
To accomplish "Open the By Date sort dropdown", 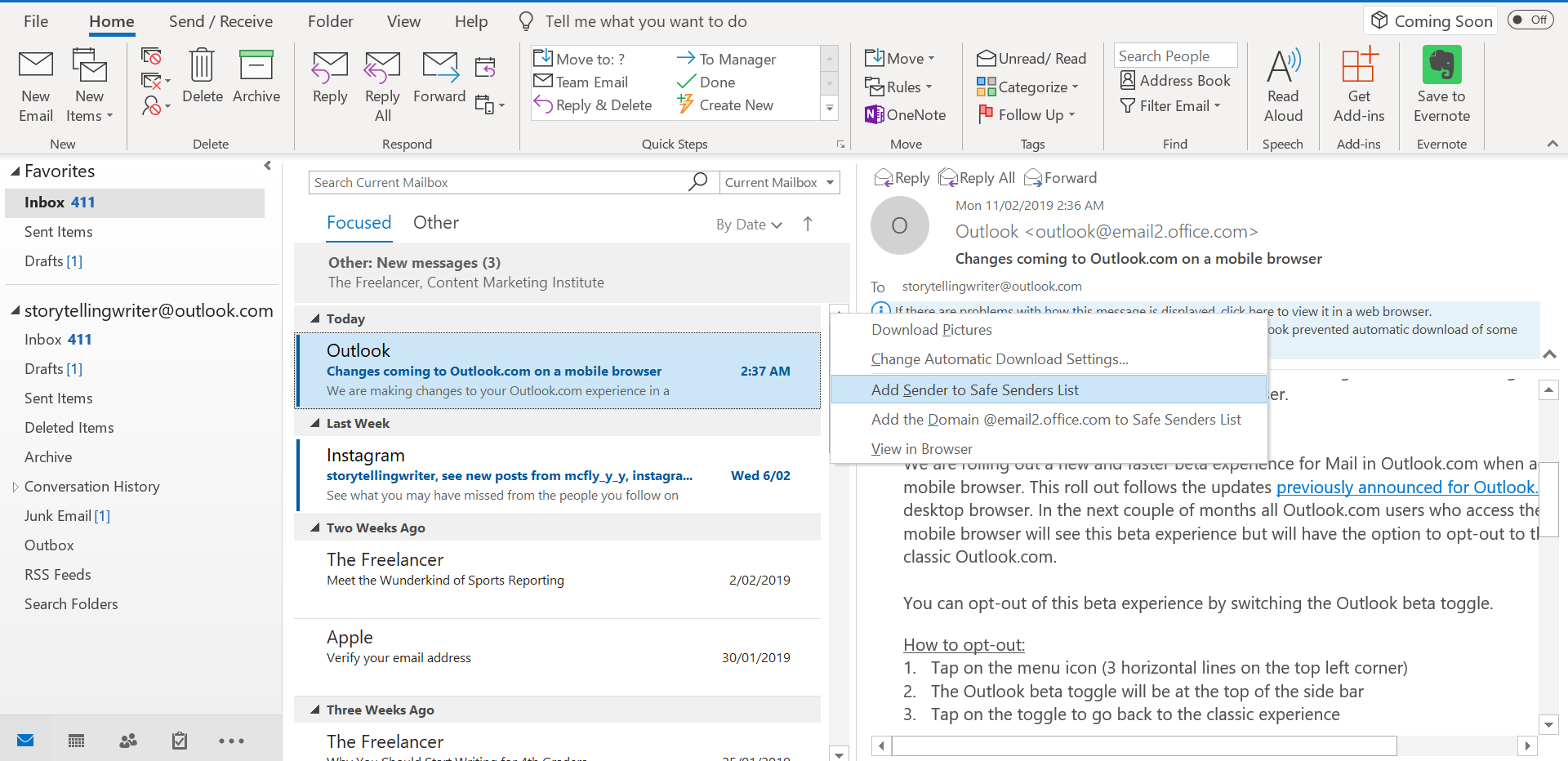I will [749, 225].
